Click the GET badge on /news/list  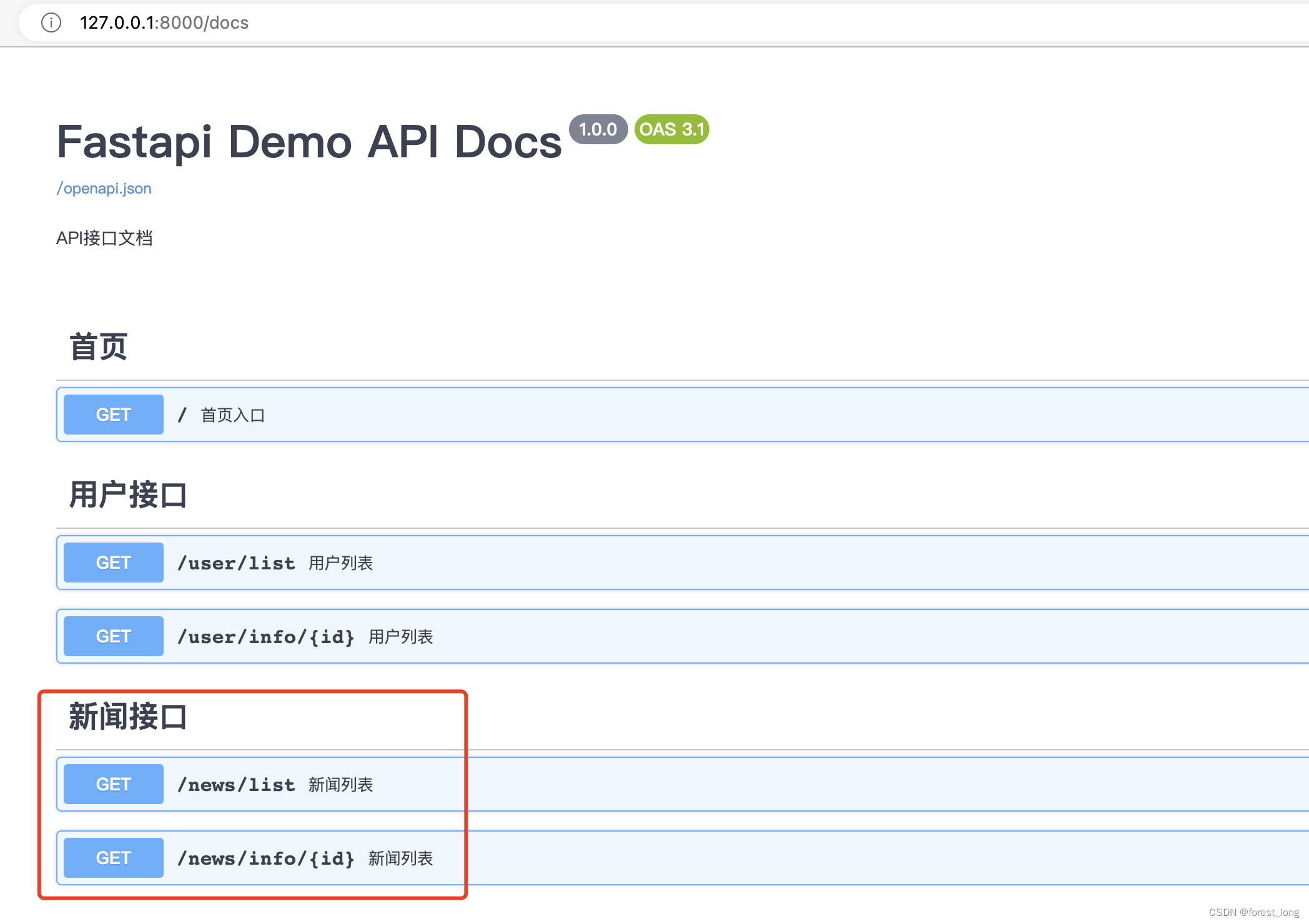(x=112, y=784)
